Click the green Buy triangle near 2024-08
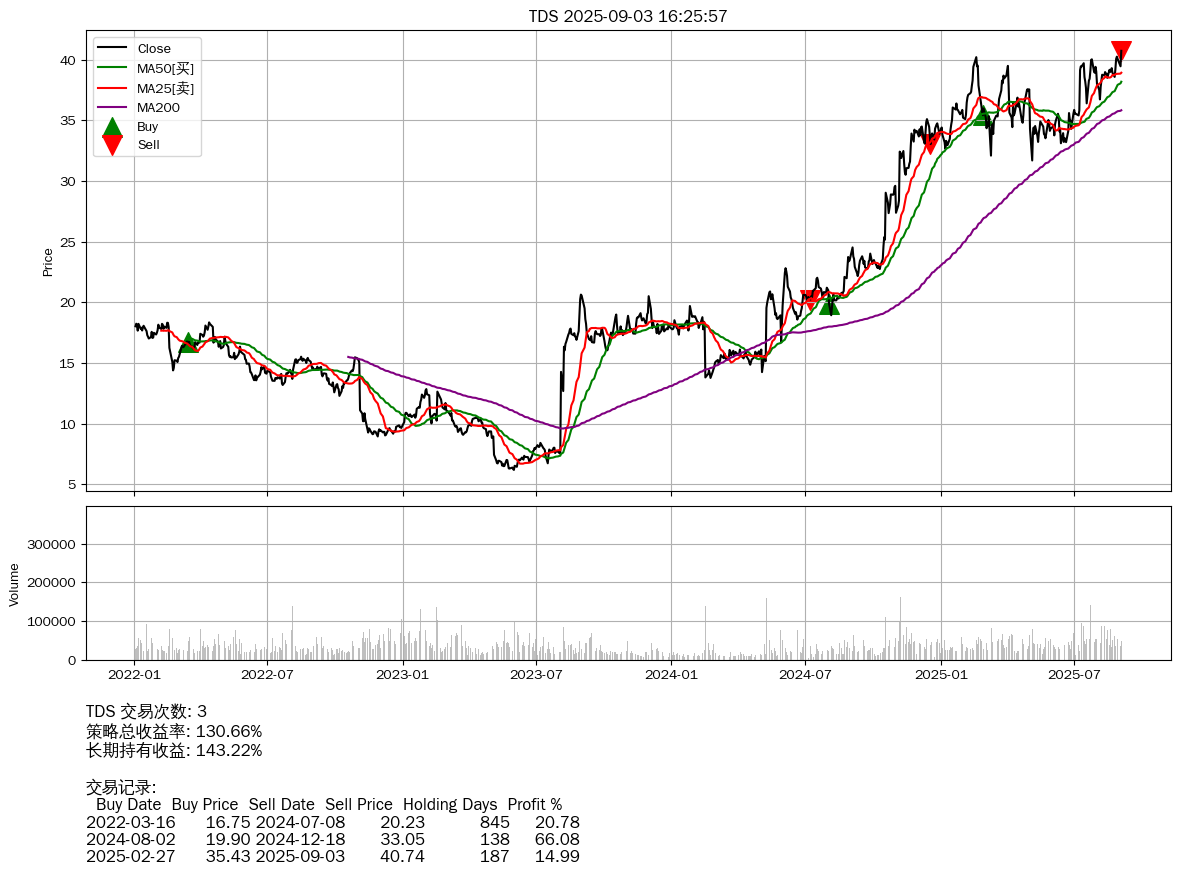 click(x=829, y=305)
